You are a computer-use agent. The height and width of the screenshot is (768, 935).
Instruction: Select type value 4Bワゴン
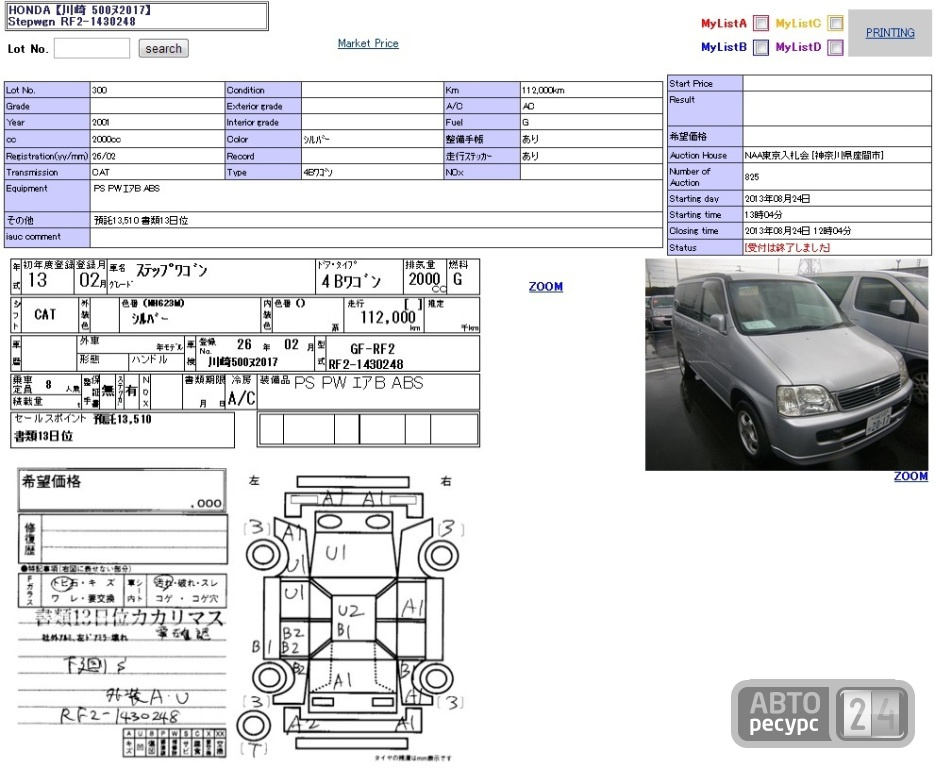click(318, 172)
